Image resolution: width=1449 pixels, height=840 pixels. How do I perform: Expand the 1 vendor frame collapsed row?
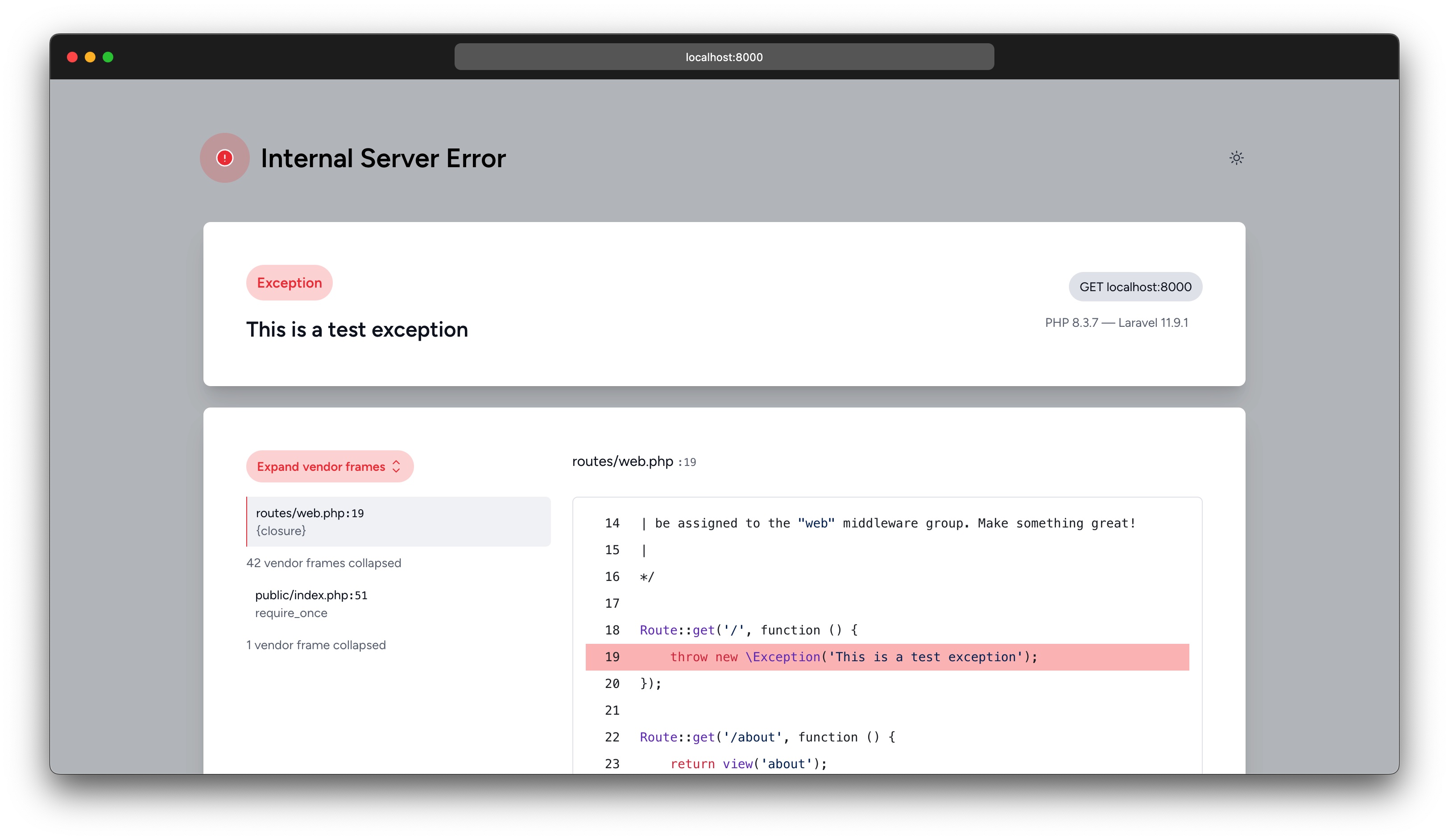coord(316,645)
